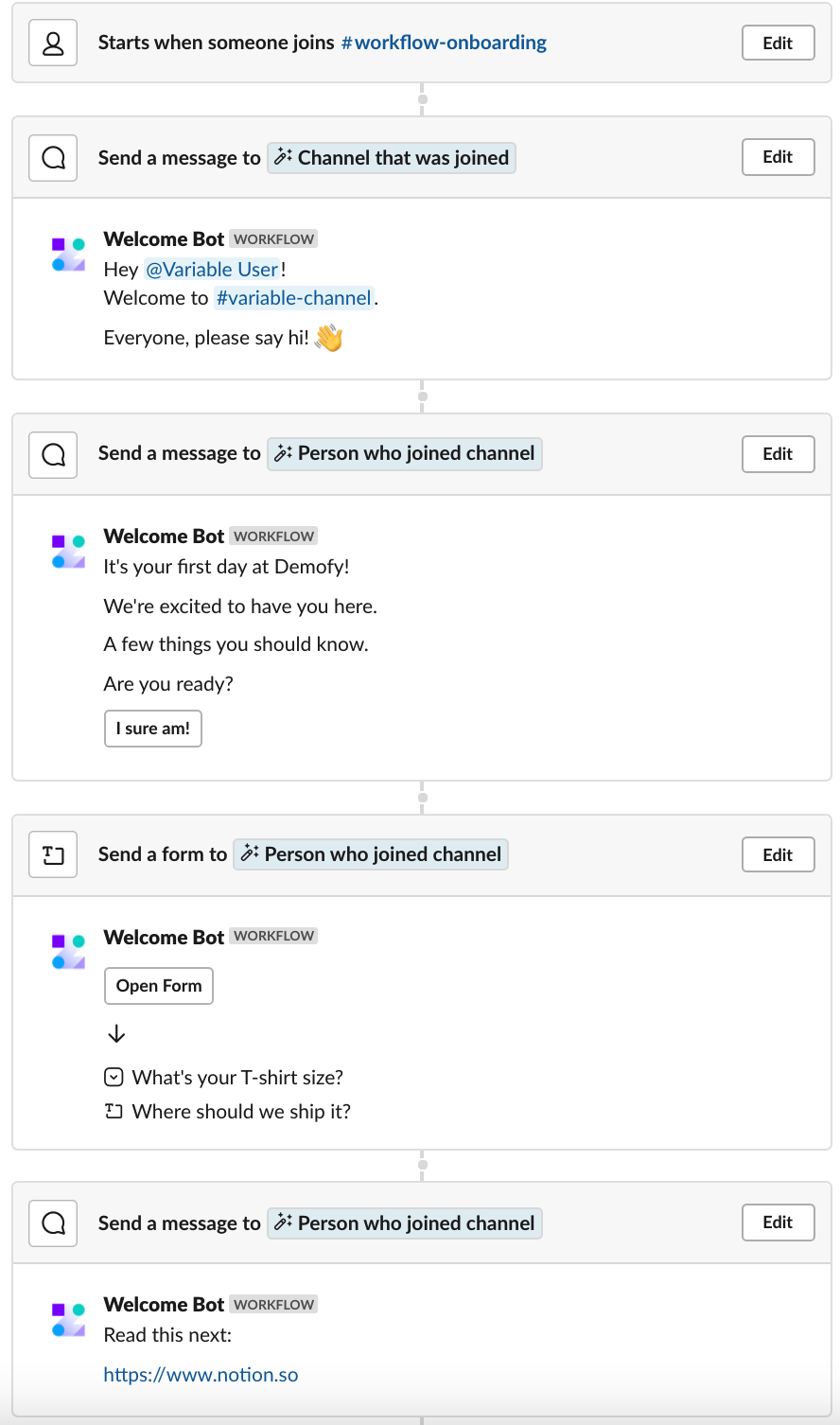Click the form icon on "Send a form to" step
The height and width of the screenshot is (1425, 840).
(53, 854)
